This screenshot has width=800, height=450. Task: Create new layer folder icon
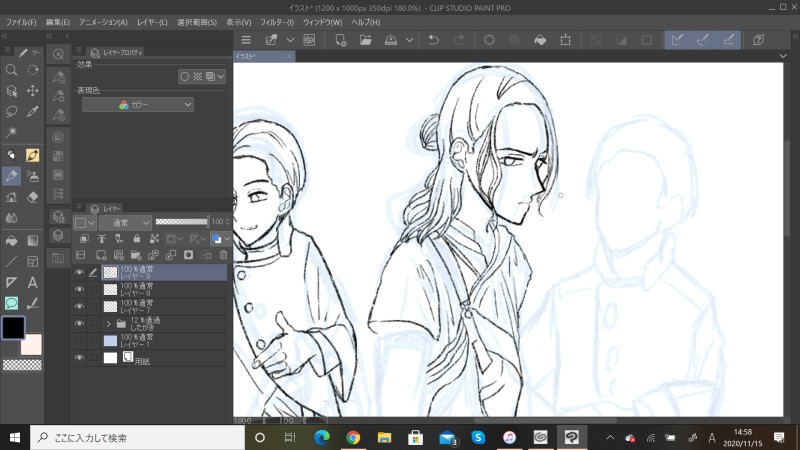point(136,255)
